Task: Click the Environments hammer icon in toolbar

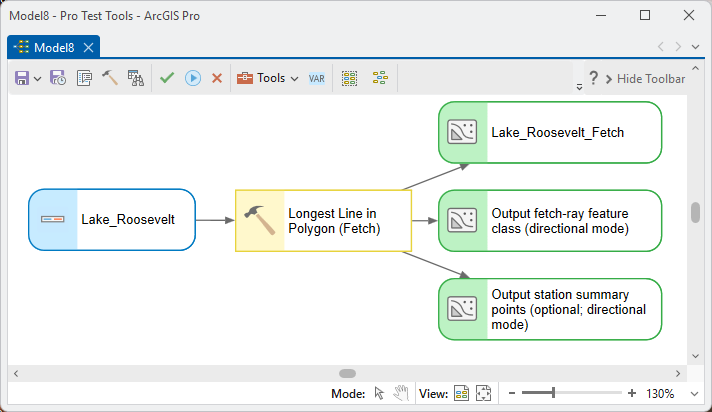Action: coord(110,78)
